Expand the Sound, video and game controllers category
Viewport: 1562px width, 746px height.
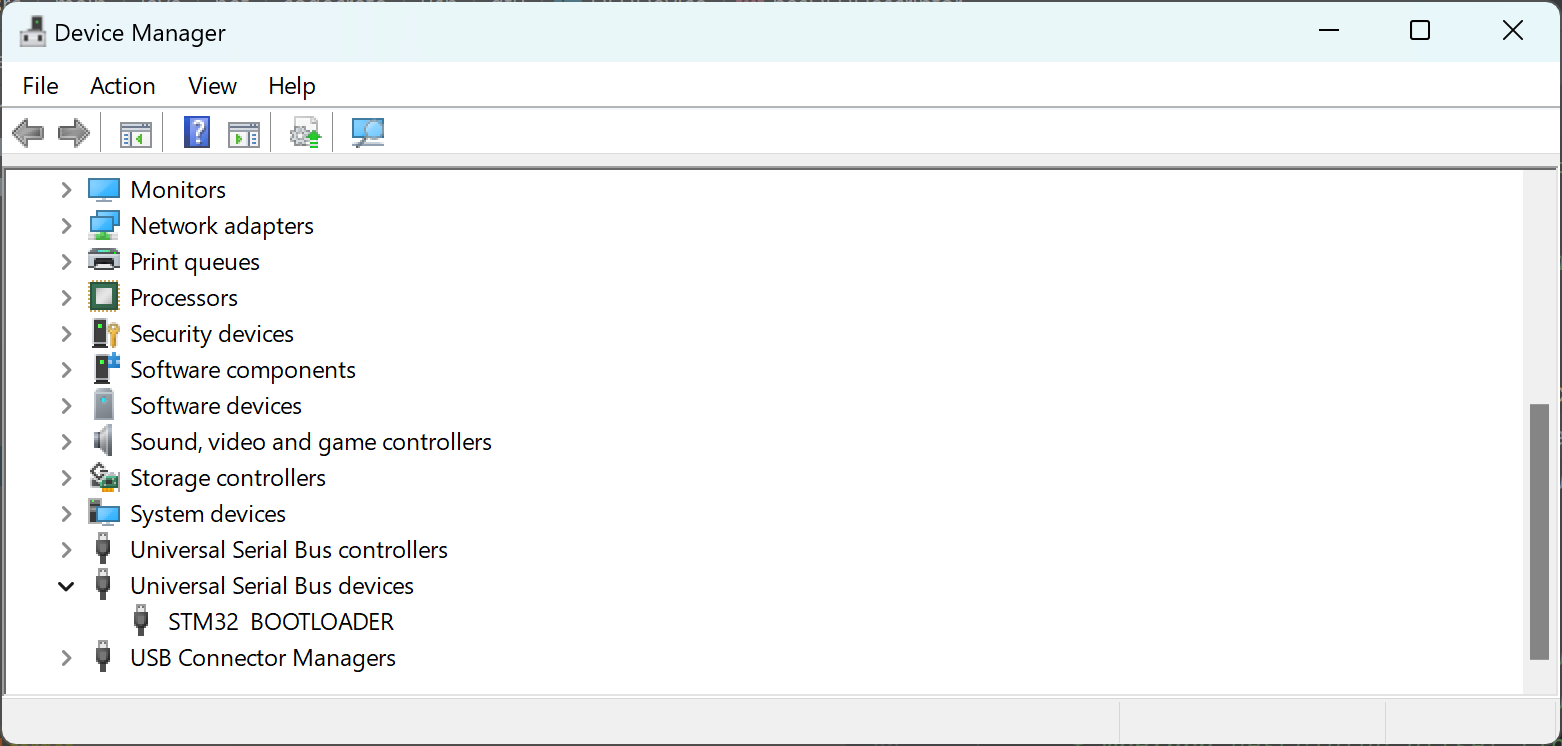click(66, 441)
